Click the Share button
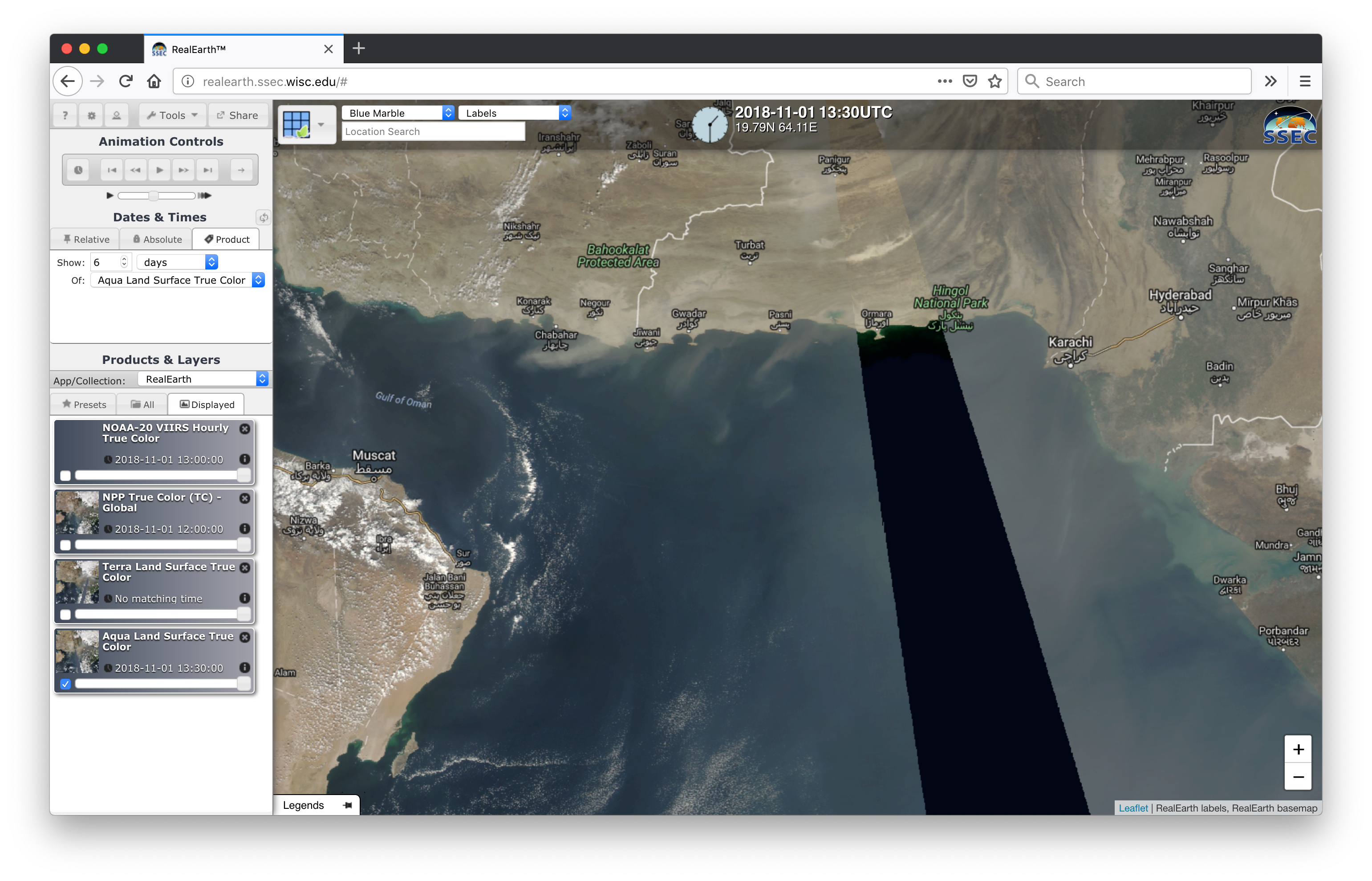Screen dimensions: 1372x881 (237, 115)
